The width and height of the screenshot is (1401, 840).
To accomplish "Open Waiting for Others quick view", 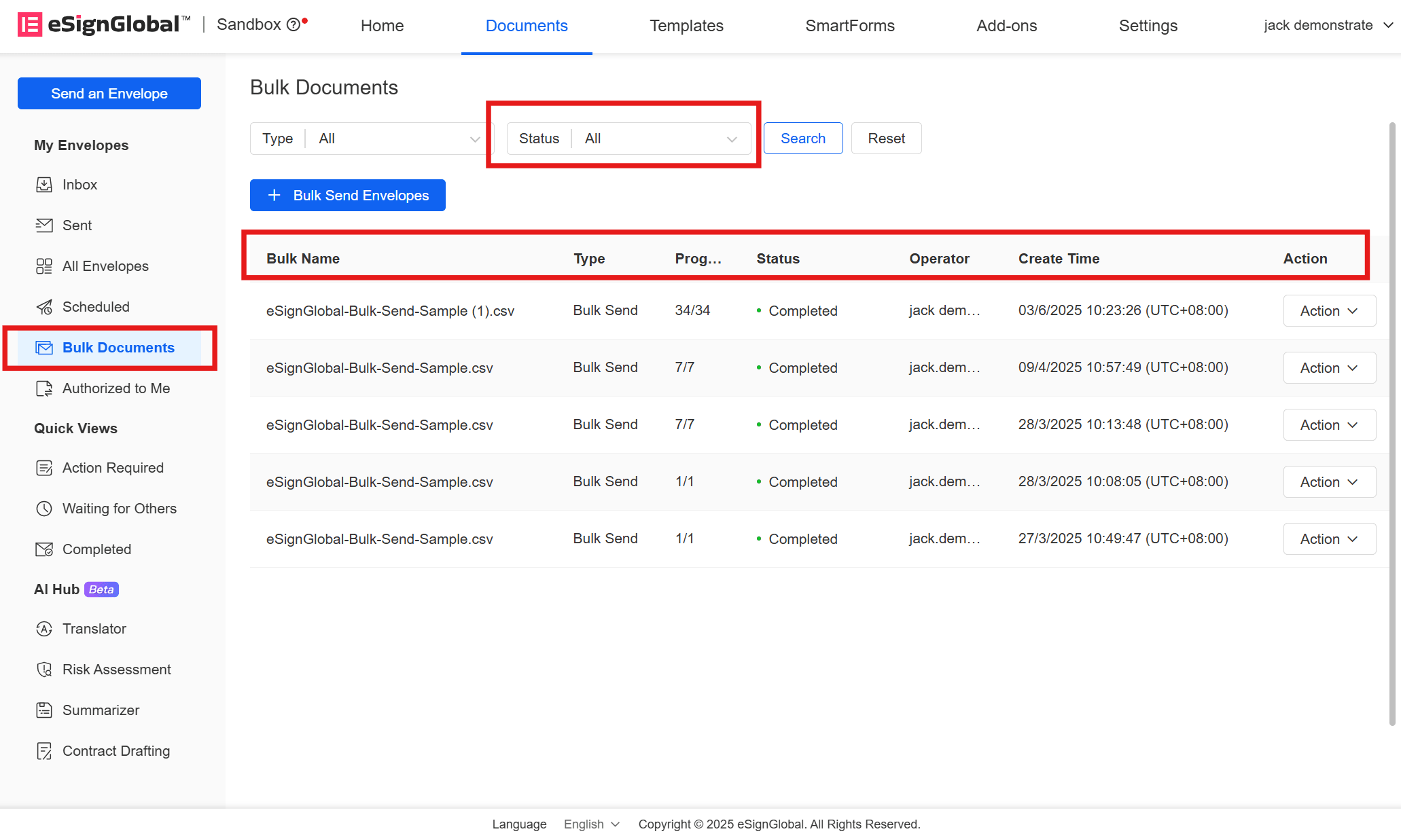I will [120, 509].
